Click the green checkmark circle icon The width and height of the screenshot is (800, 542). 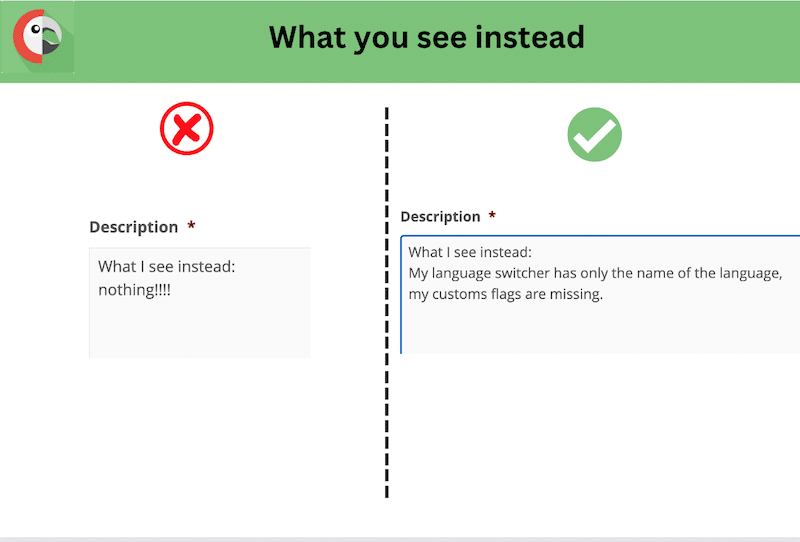coord(594,135)
